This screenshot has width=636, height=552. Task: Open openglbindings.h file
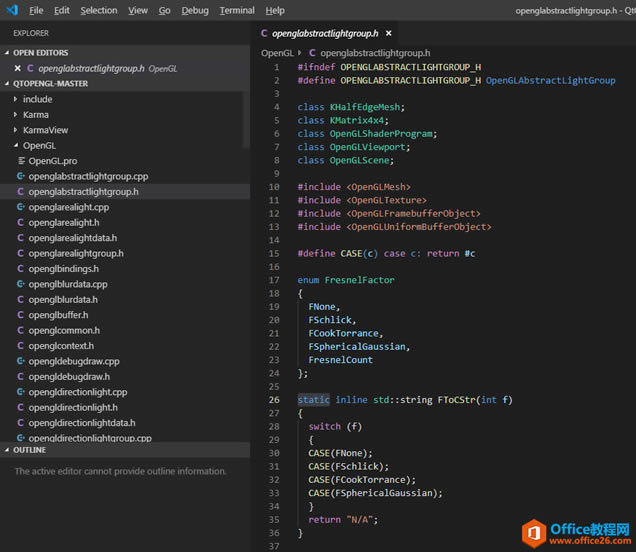pos(125,269)
